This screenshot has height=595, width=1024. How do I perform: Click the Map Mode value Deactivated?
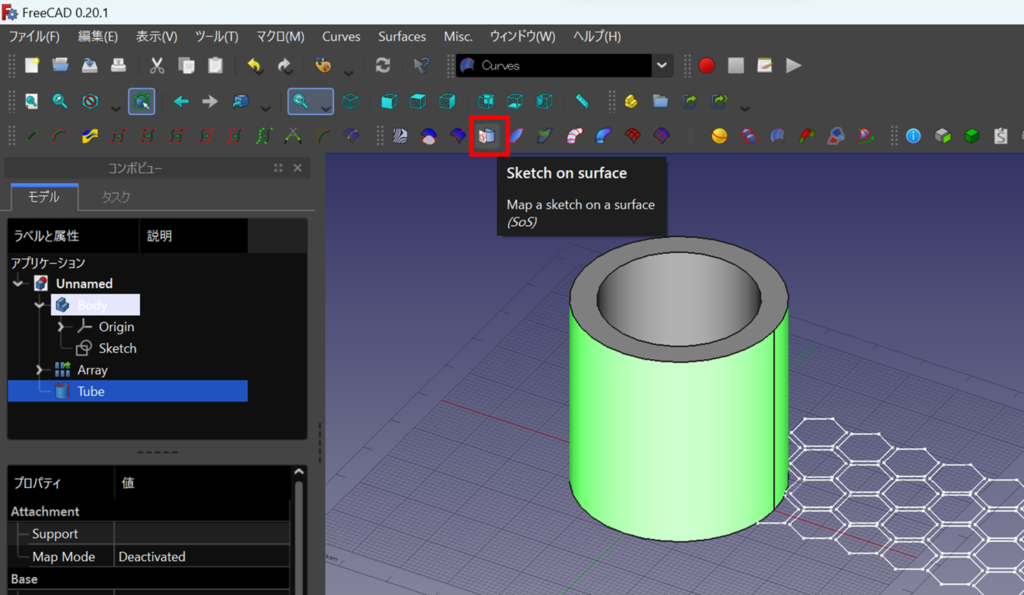tap(202, 556)
